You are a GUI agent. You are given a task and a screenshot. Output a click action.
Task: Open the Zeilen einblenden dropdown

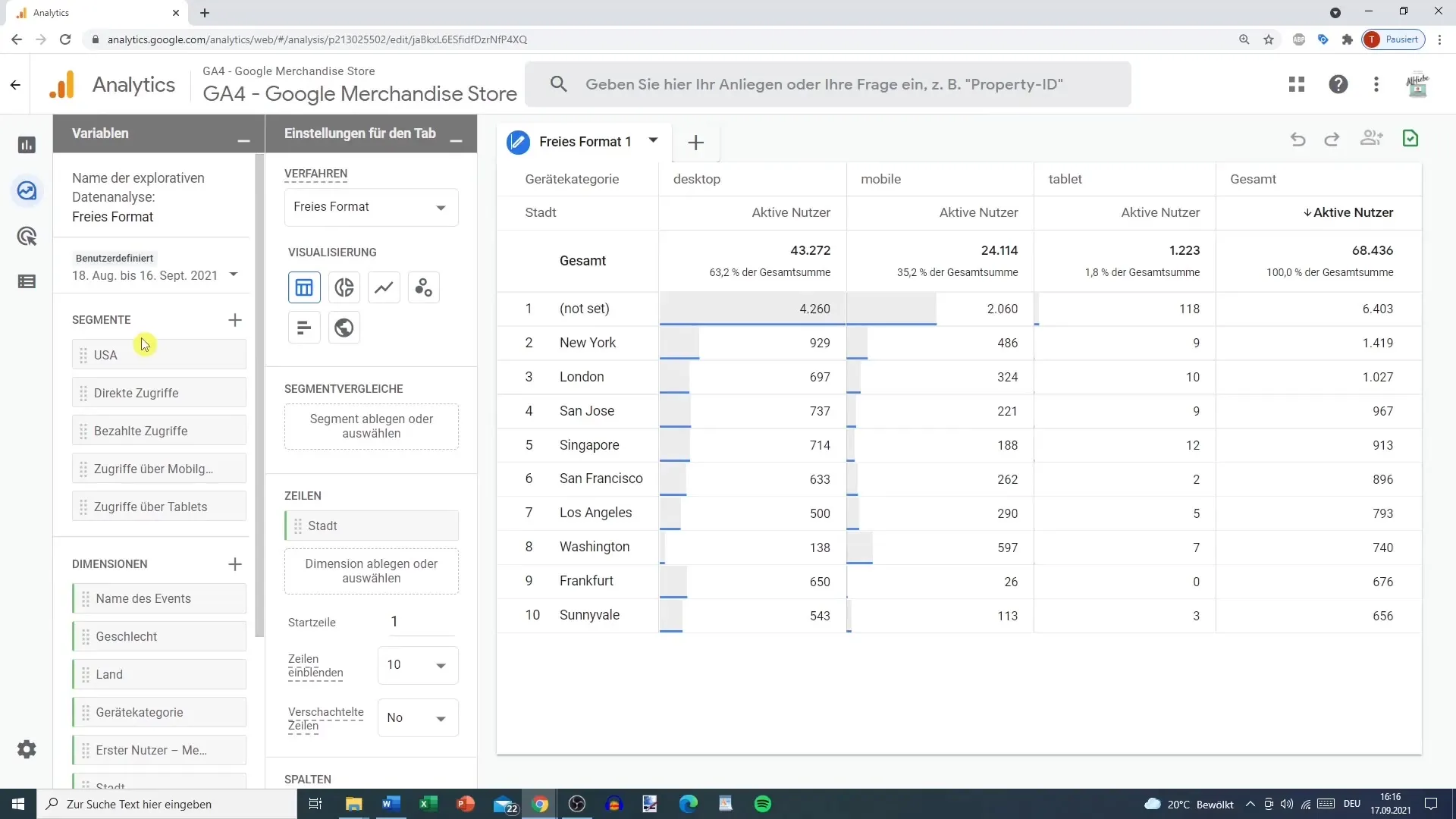[418, 665]
